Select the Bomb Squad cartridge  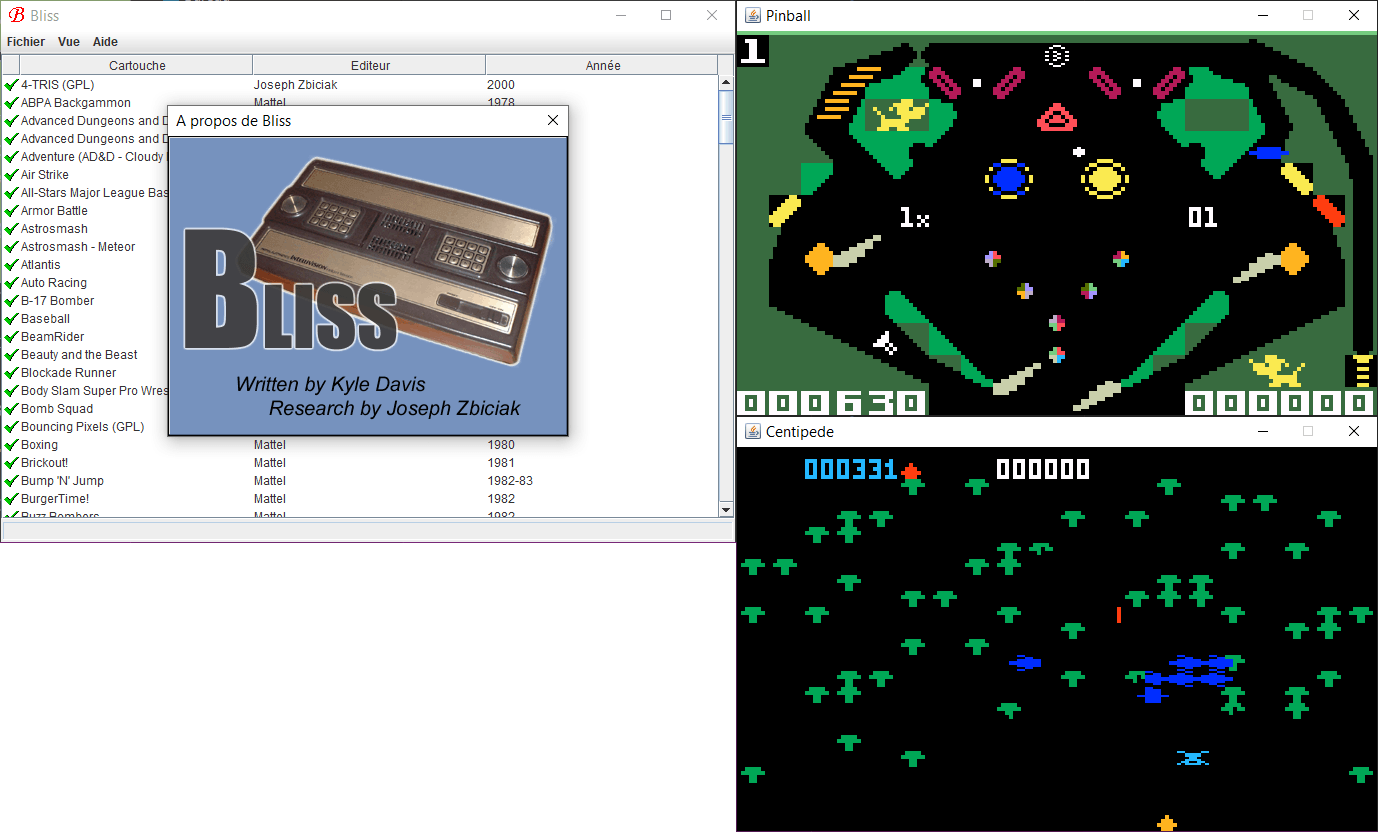(57, 409)
